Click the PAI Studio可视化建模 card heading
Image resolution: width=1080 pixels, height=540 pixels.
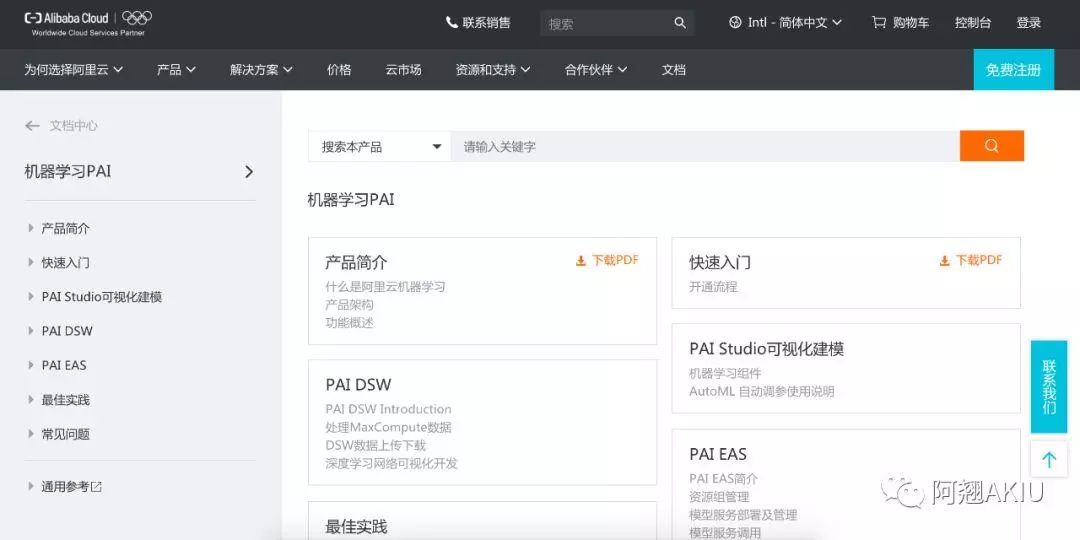[x=766, y=349]
